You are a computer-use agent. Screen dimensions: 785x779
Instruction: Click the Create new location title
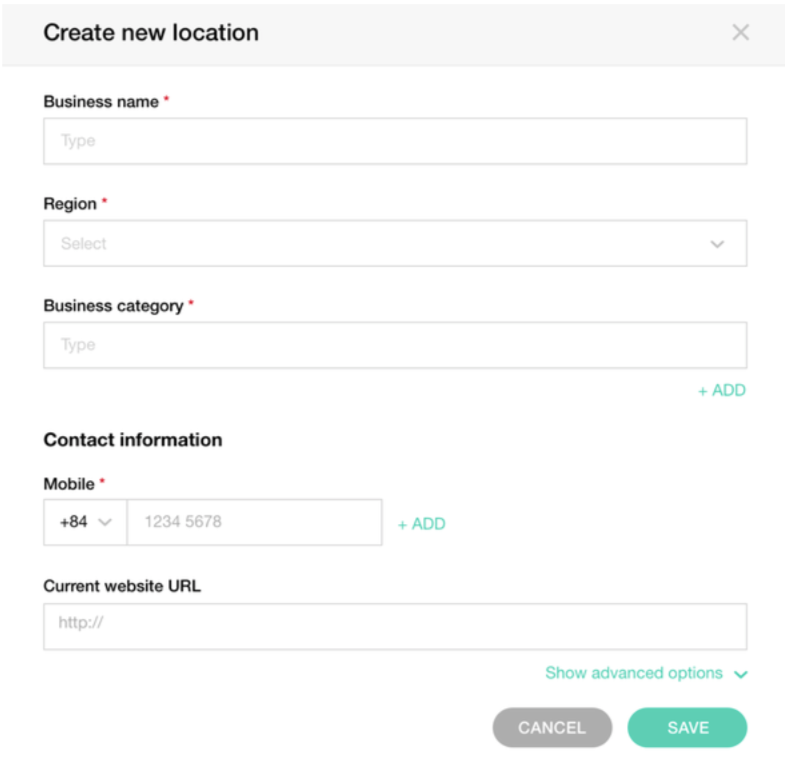coord(151,32)
